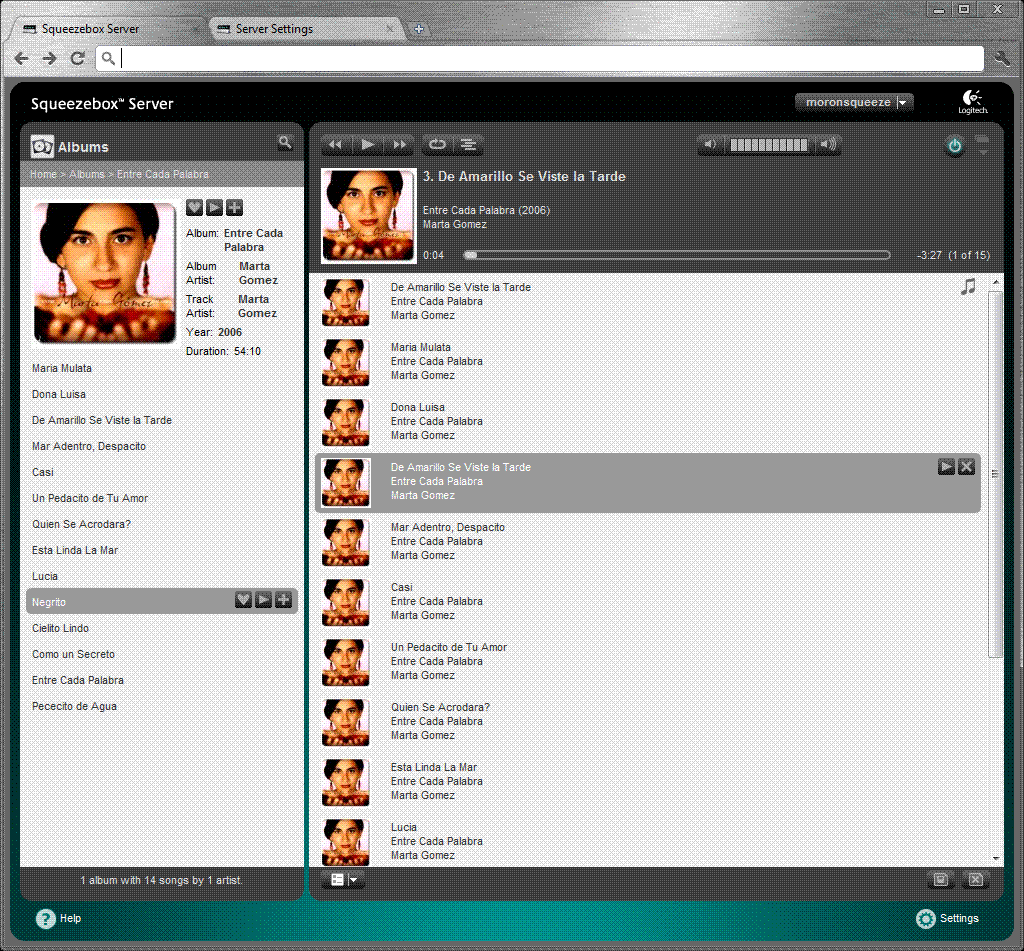Toggle player power button
Image resolution: width=1024 pixels, height=951 pixels.
954,146
